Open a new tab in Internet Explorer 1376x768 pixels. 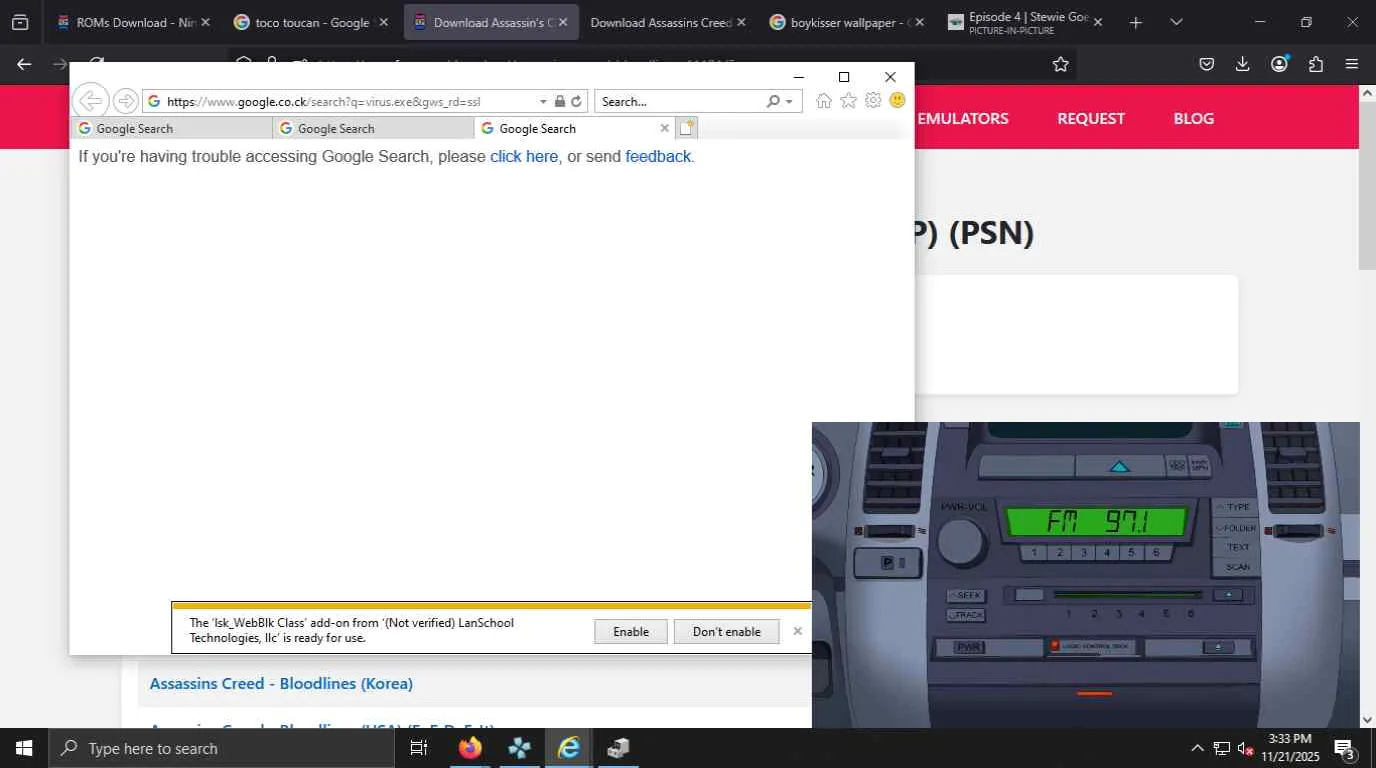click(x=686, y=128)
